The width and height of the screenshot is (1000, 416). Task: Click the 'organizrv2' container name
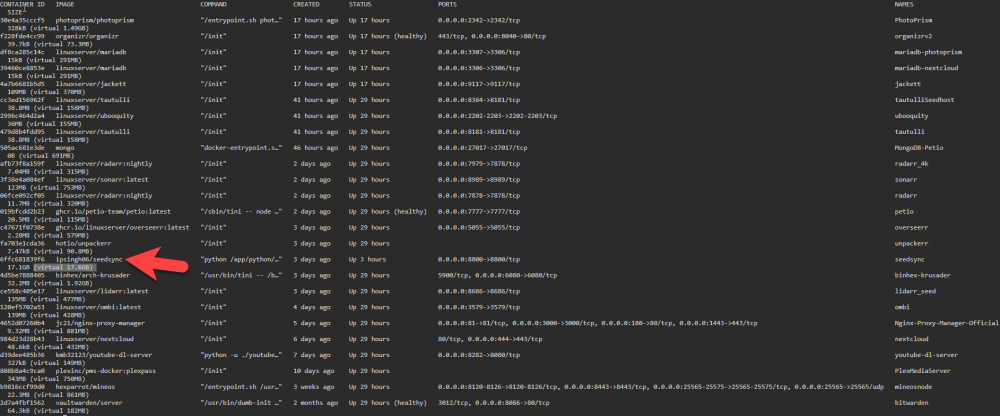click(914, 36)
